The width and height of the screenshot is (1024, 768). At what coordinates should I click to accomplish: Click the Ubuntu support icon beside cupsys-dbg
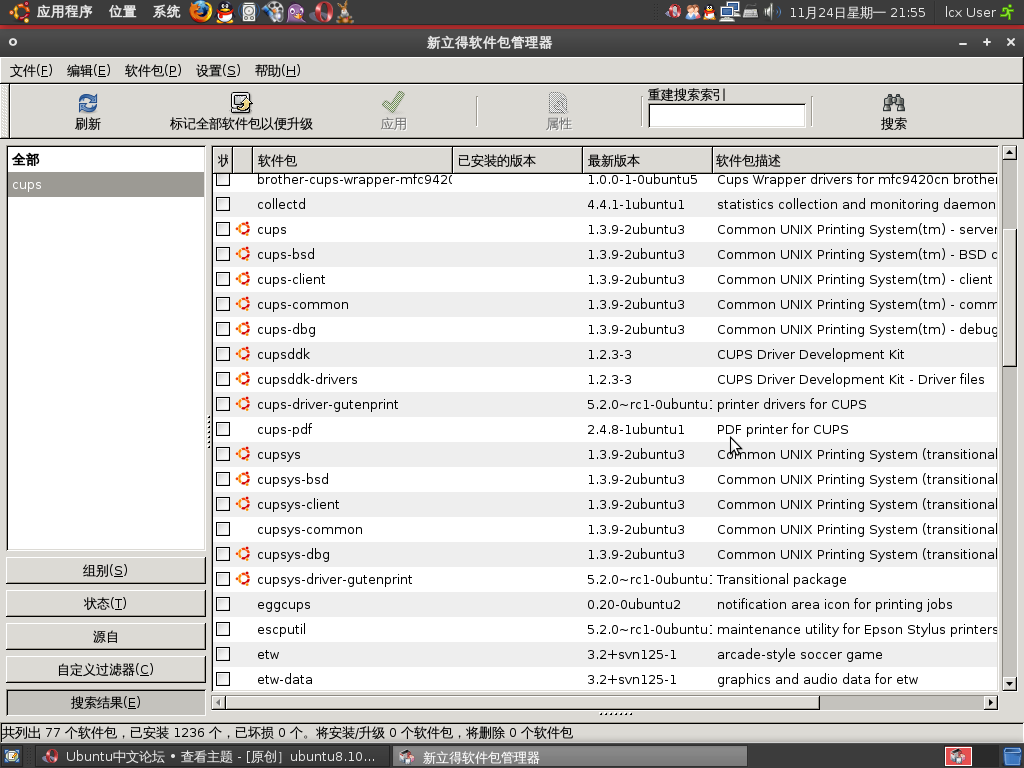click(243, 554)
